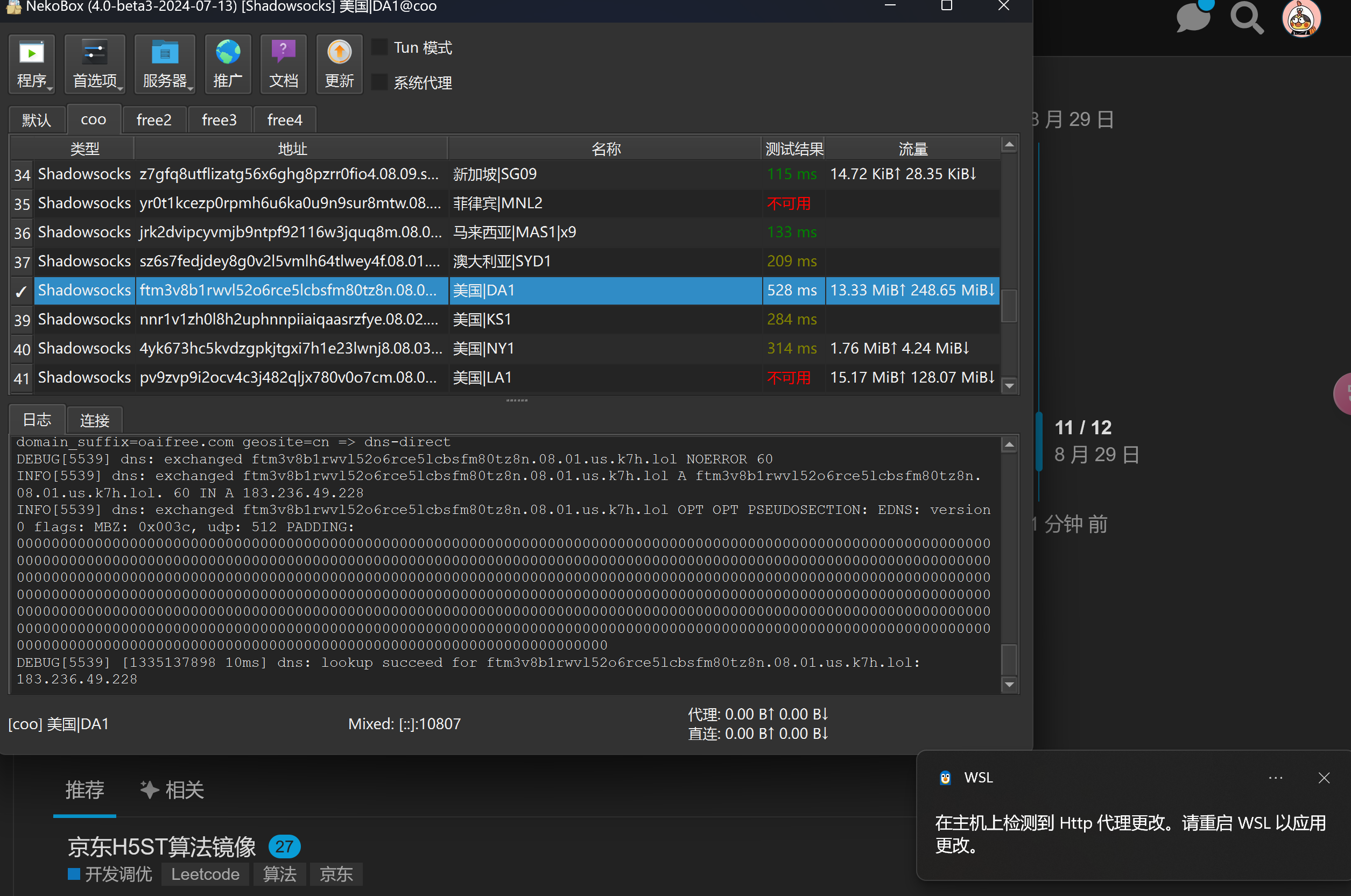The height and width of the screenshot is (896, 1351).
Task: Expand the 程序 dropdown arrow
Action: [50, 89]
